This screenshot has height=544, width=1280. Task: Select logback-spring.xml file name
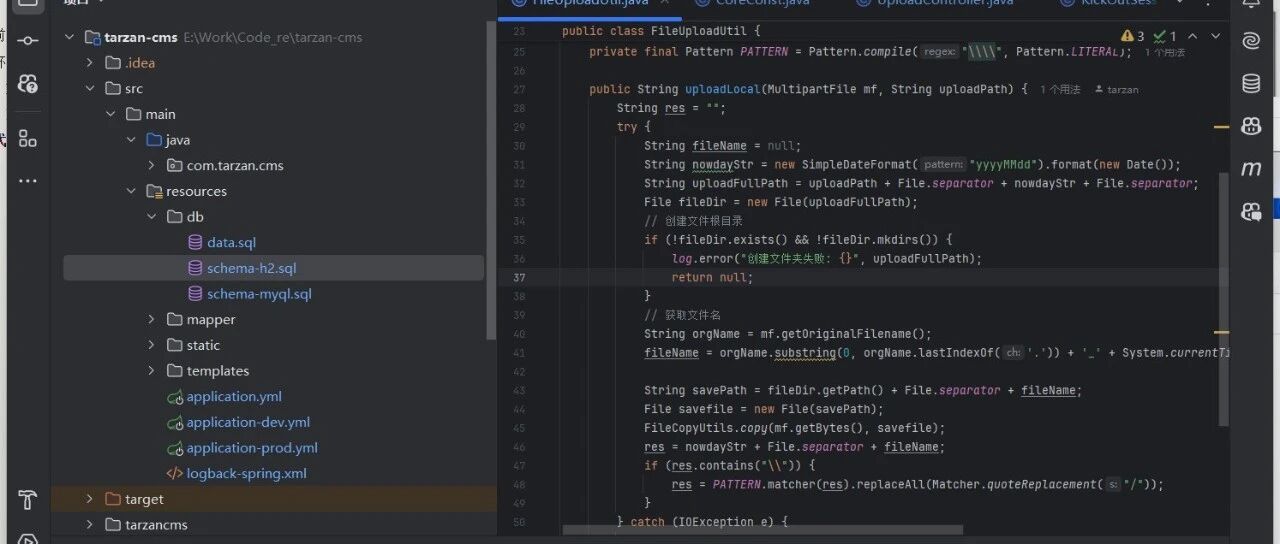pos(247,474)
